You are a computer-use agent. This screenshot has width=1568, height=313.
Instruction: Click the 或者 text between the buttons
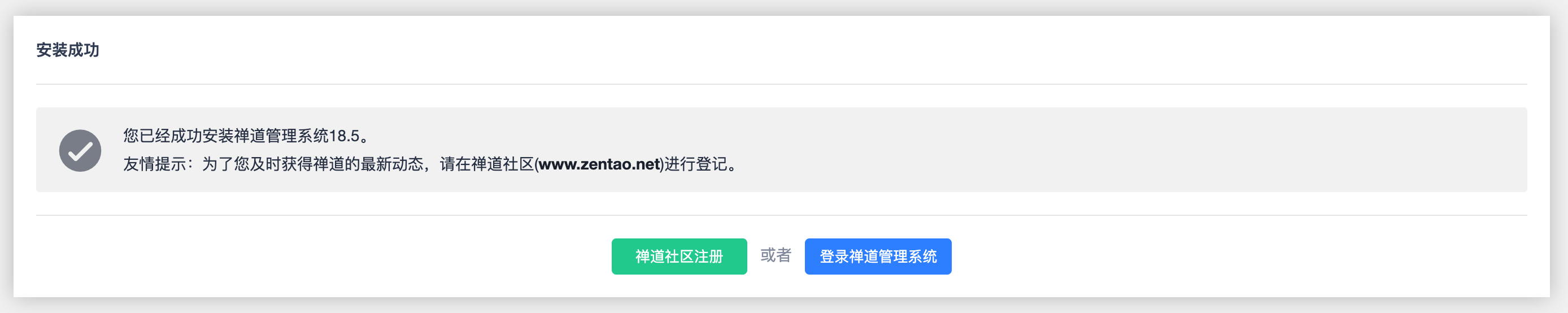[776, 255]
